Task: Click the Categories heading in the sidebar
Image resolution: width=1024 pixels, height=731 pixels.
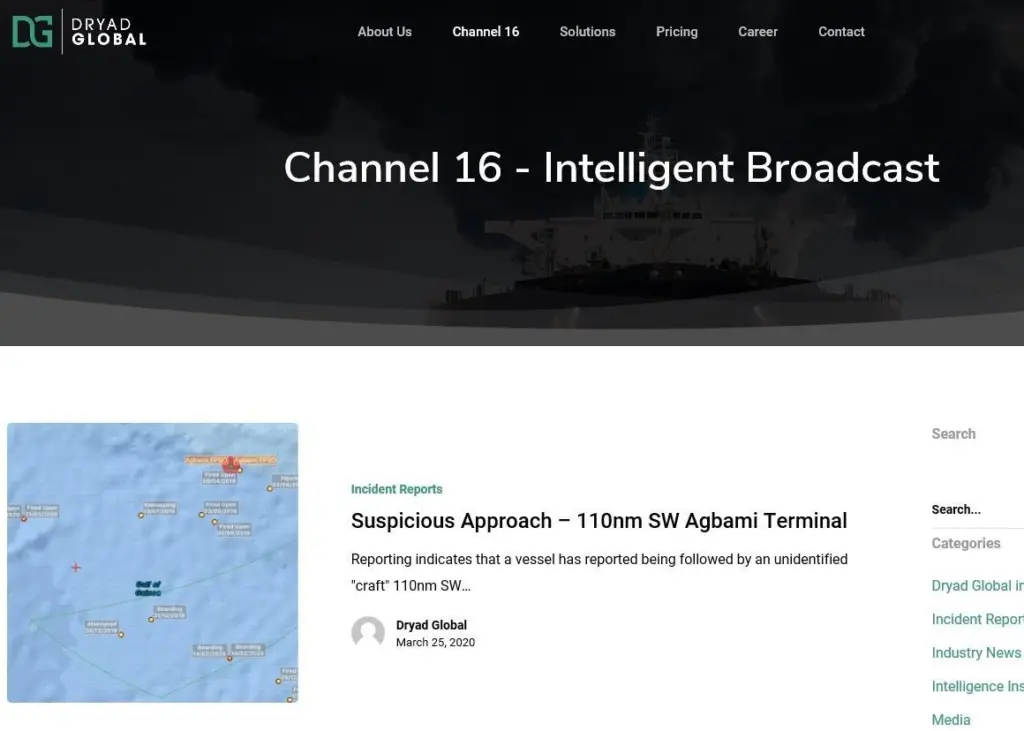Action: (x=966, y=544)
